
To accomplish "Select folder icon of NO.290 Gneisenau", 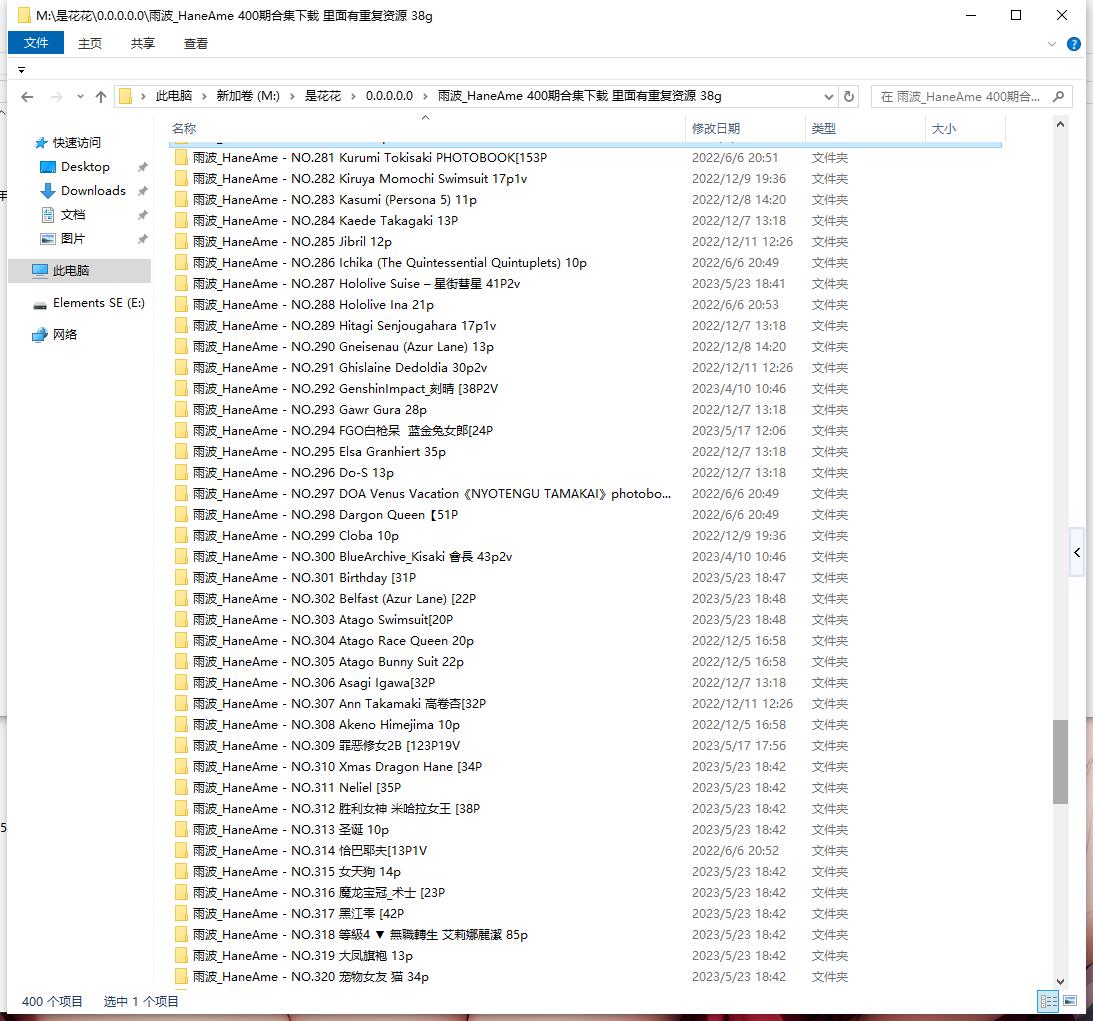I will tap(181, 347).
